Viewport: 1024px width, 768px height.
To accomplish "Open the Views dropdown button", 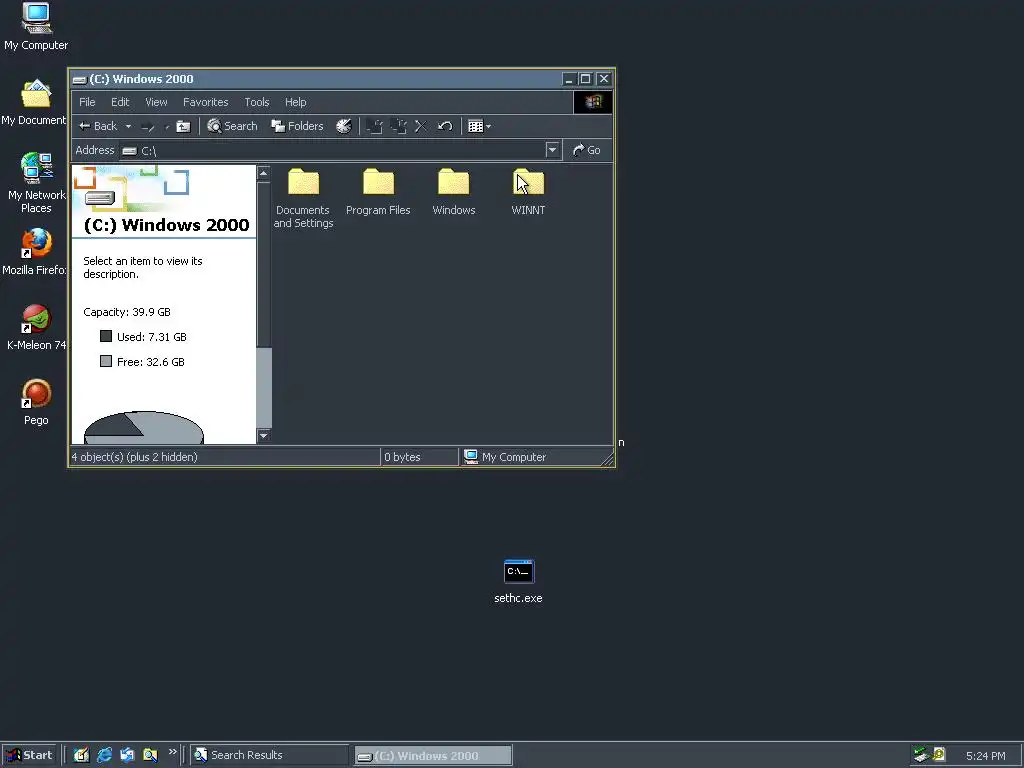I will [479, 126].
